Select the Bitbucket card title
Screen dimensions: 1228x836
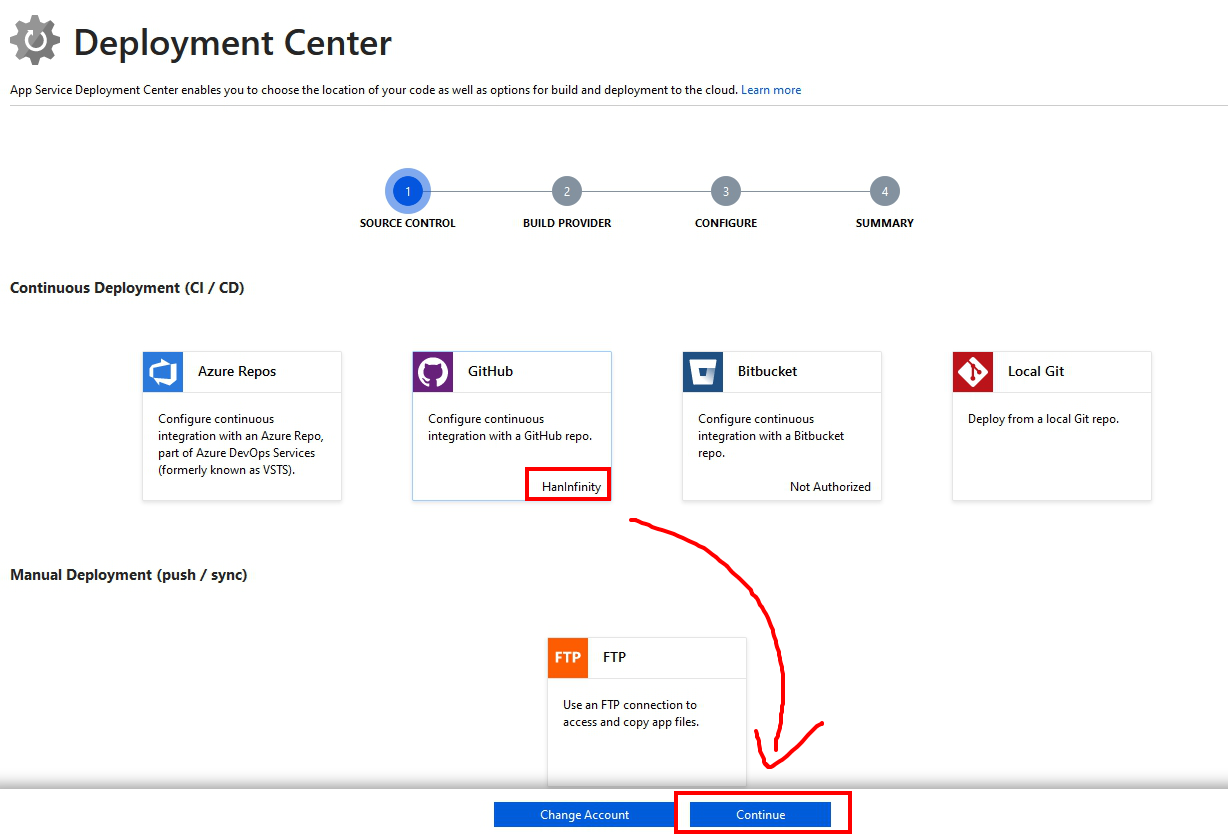[768, 371]
